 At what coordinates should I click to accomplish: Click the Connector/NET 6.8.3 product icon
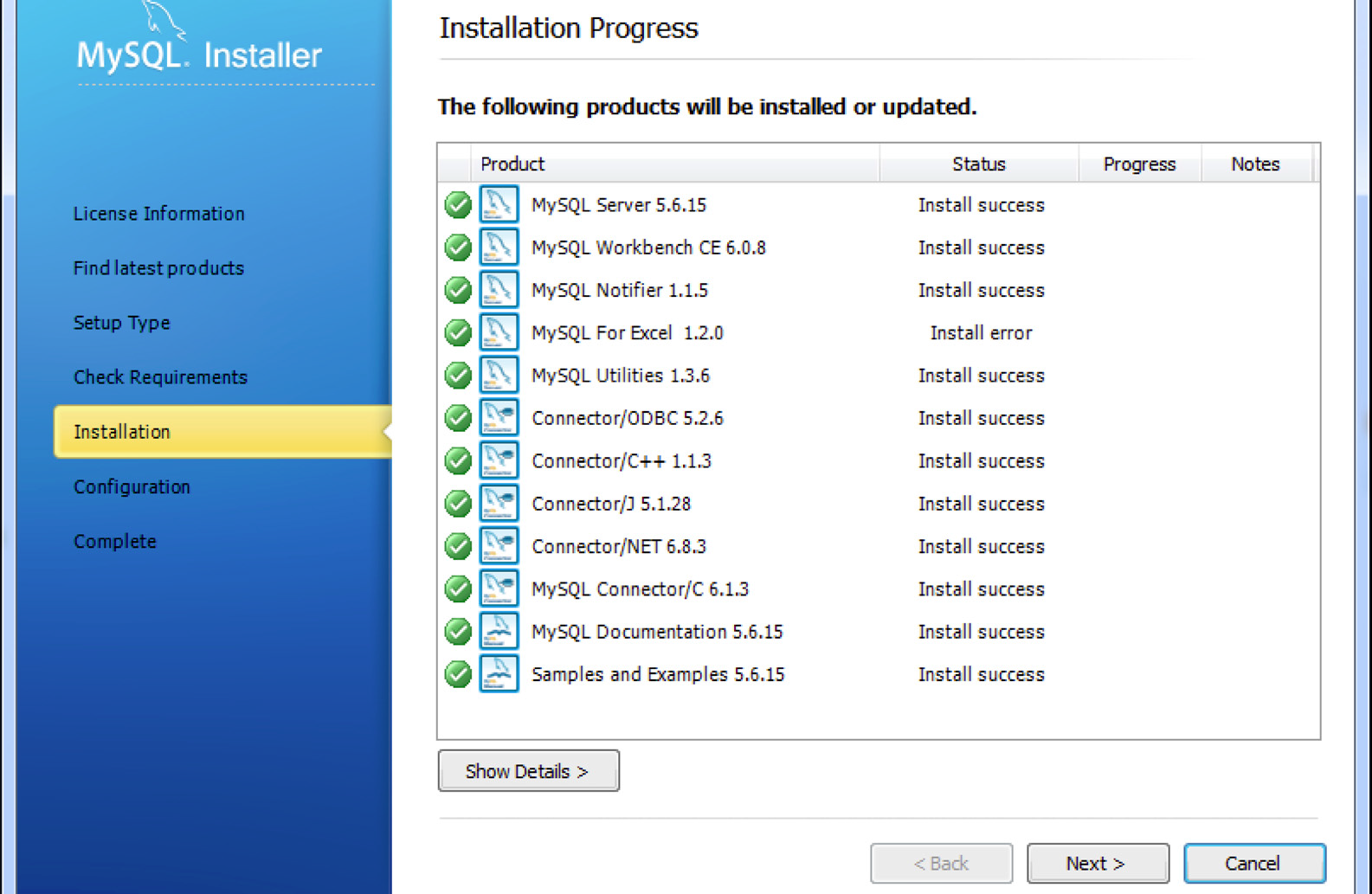499,546
